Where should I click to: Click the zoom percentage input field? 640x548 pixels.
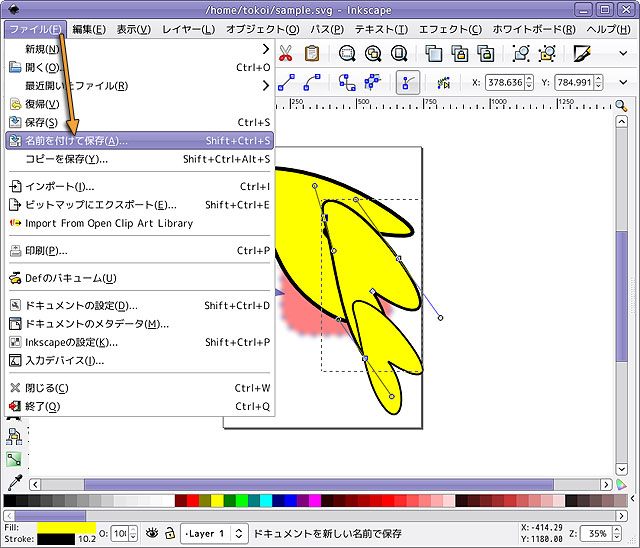pyautogui.click(x=594, y=534)
